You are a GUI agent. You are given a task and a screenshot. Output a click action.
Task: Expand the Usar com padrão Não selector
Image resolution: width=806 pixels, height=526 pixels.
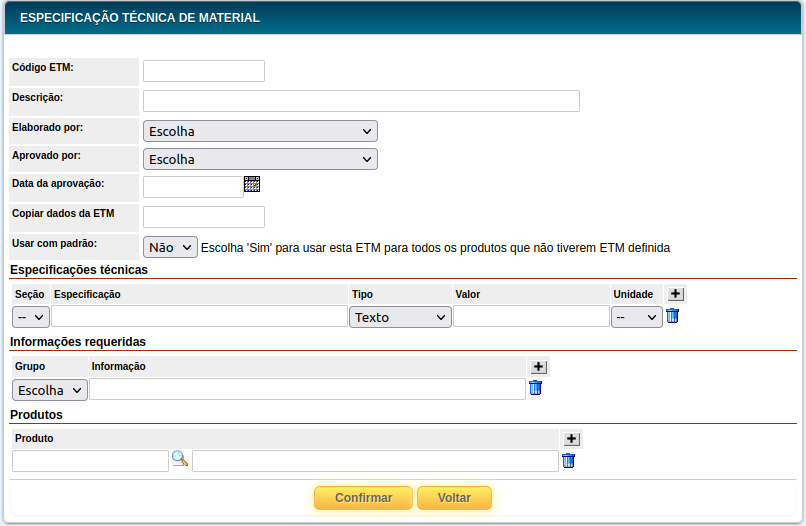point(170,247)
